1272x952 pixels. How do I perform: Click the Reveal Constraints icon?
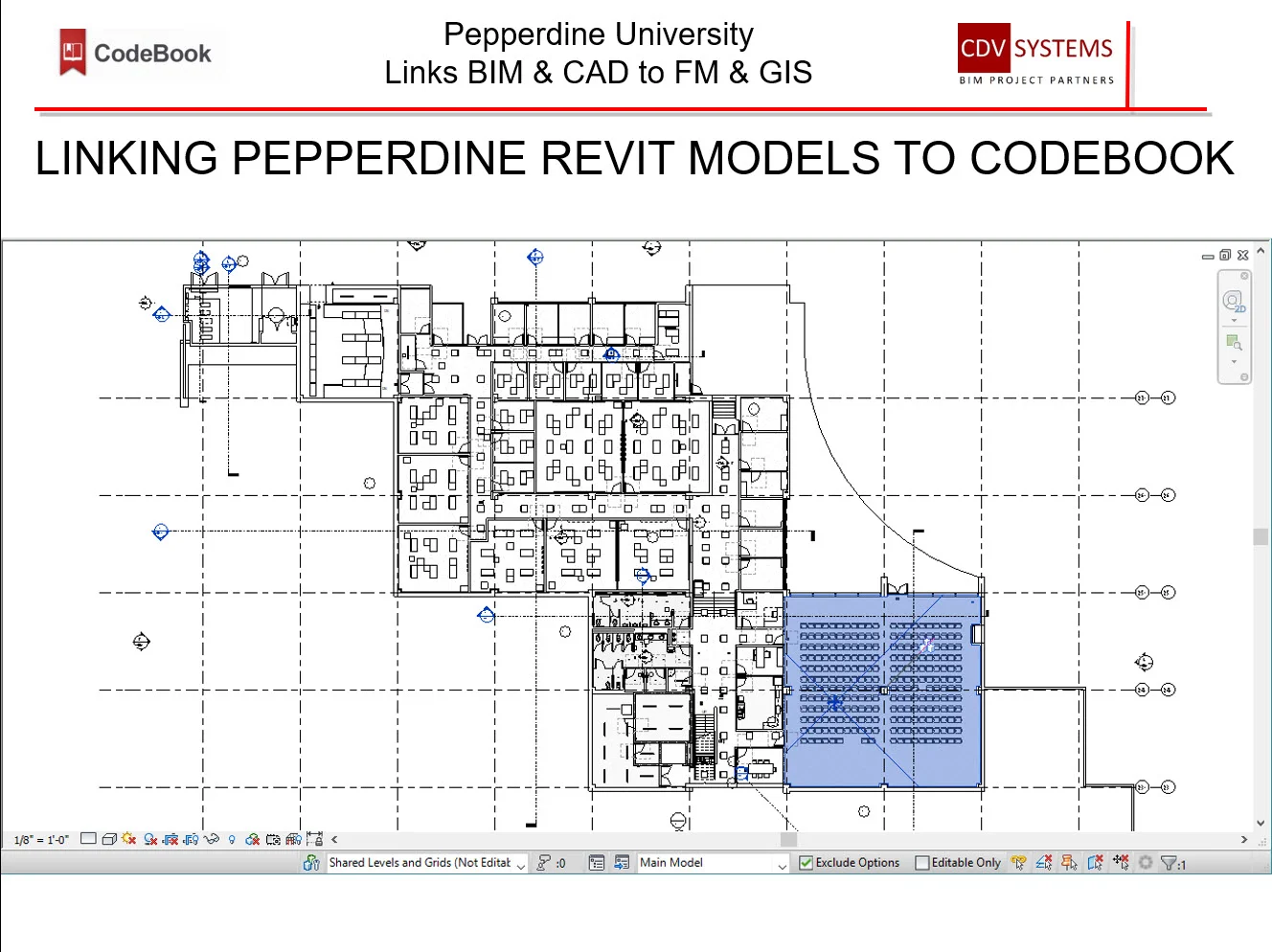point(315,839)
